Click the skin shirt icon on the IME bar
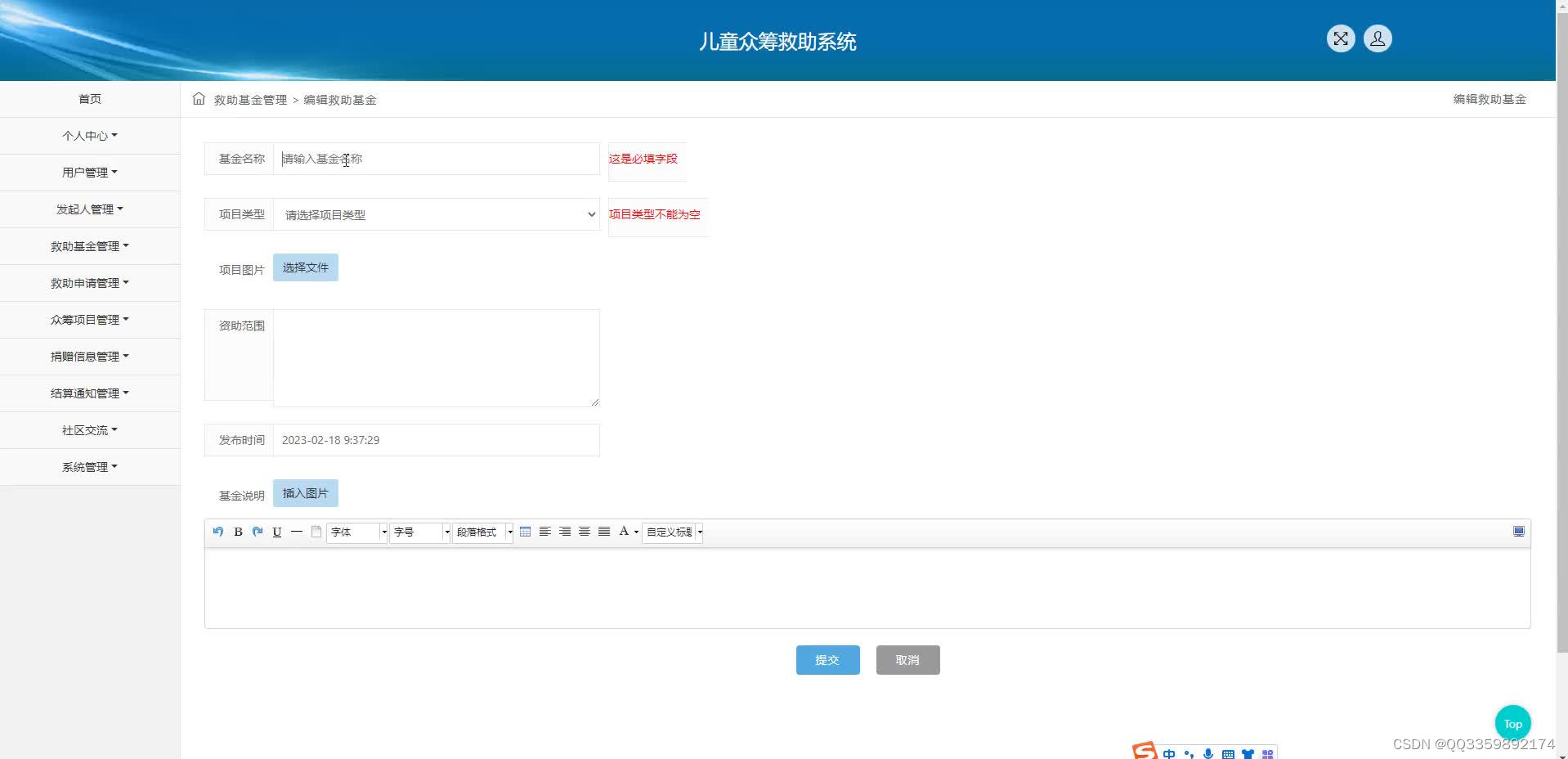Image resolution: width=1568 pixels, height=759 pixels. pos(1248,753)
